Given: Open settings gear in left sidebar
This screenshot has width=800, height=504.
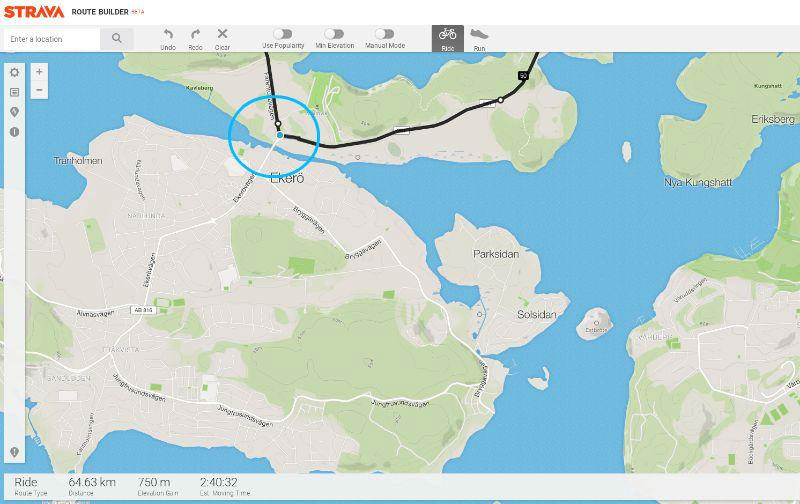Looking at the screenshot, I should [x=14, y=73].
